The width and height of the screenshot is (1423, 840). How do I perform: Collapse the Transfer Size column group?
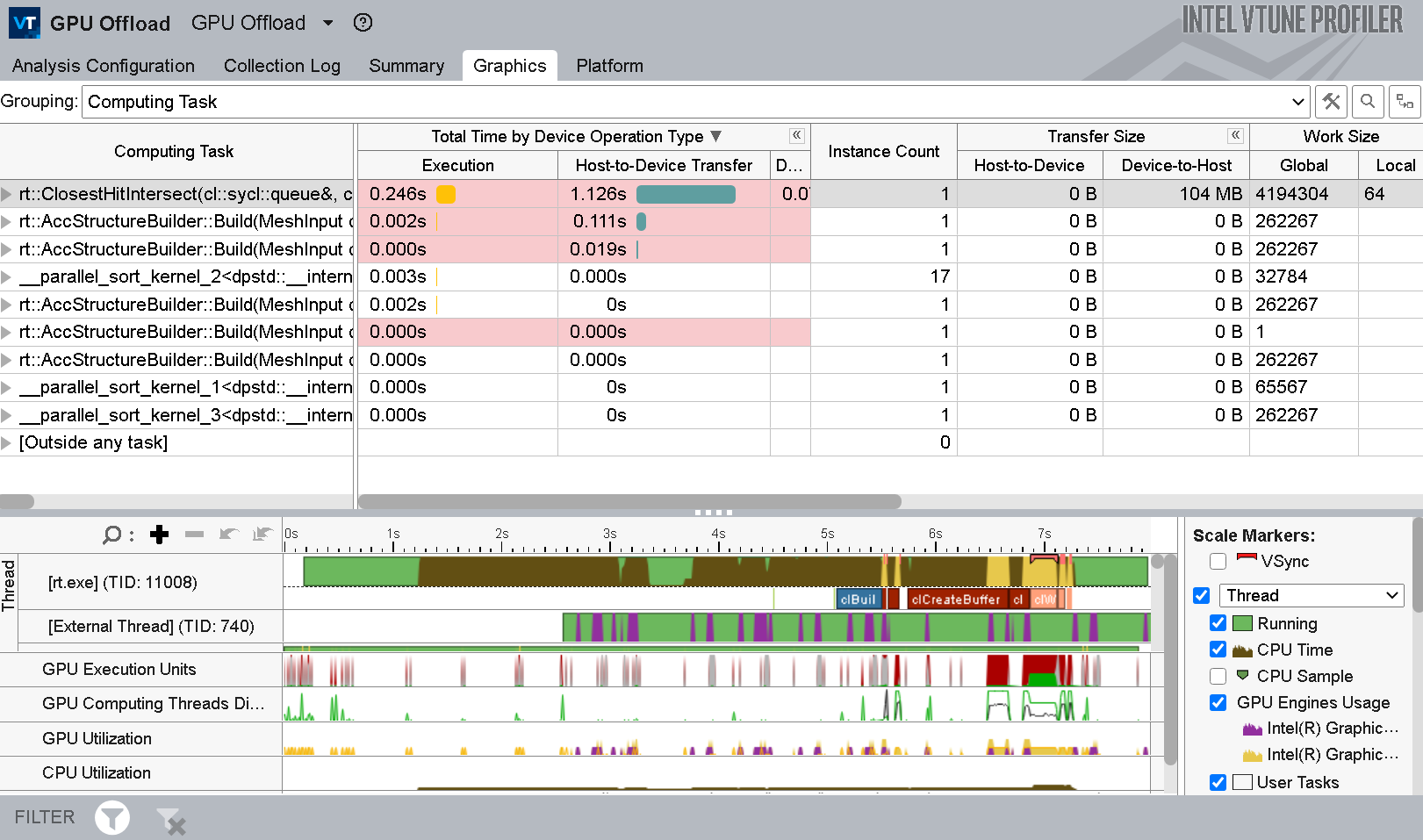click(1235, 135)
